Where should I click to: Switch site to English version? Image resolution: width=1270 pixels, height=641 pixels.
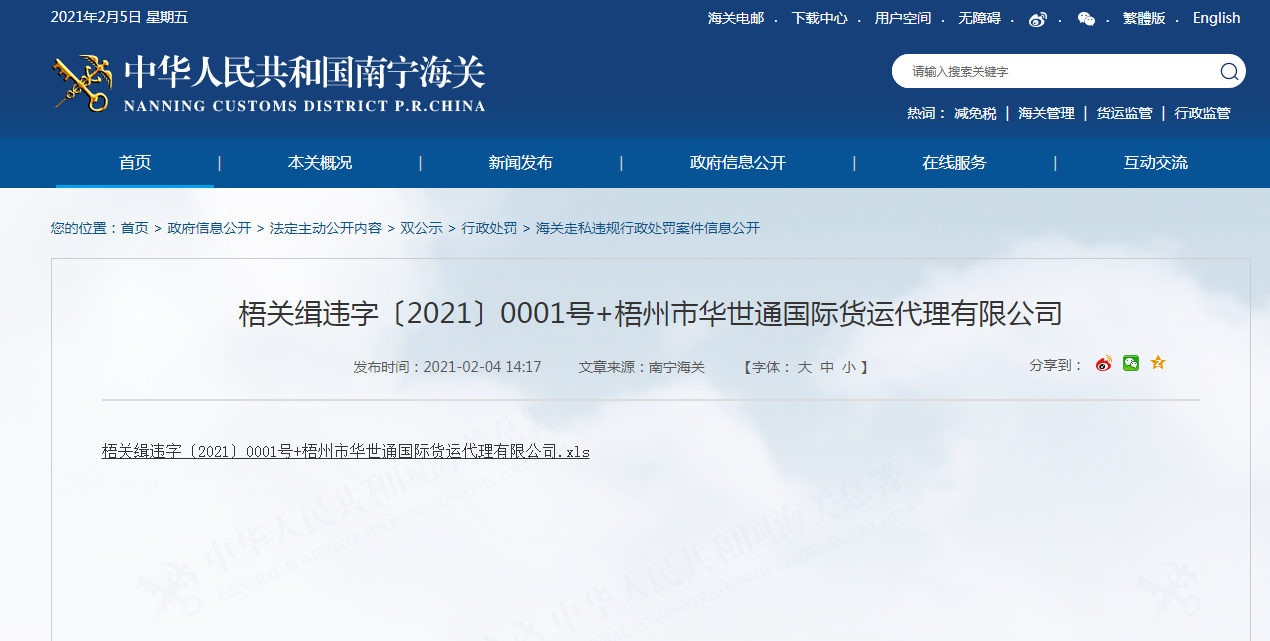1216,18
